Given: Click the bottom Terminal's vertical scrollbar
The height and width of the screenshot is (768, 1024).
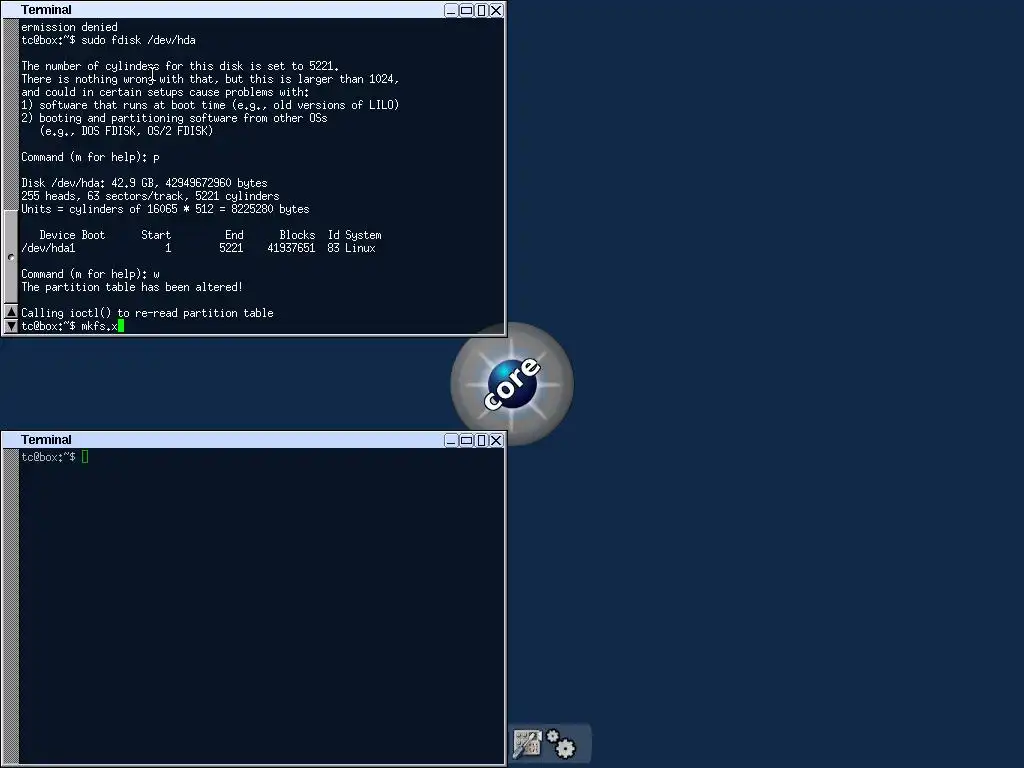Looking at the screenshot, I should (x=11, y=606).
